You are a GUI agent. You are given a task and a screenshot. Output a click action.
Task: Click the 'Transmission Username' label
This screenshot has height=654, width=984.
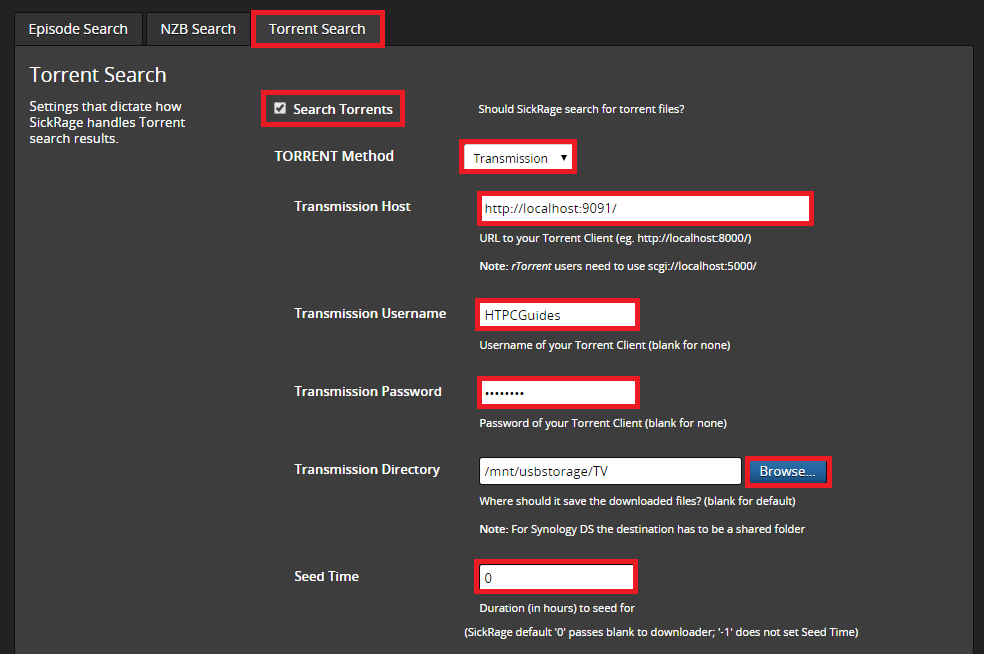click(x=370, y=313)
